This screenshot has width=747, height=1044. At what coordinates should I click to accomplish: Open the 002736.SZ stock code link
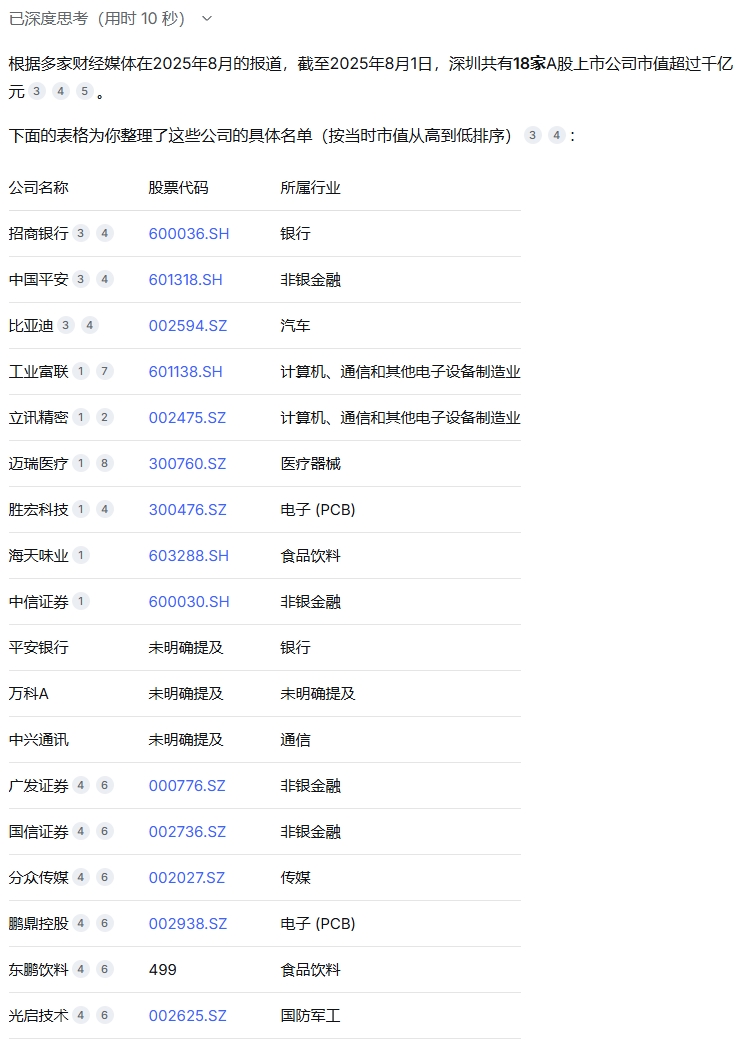coord(186,832)
